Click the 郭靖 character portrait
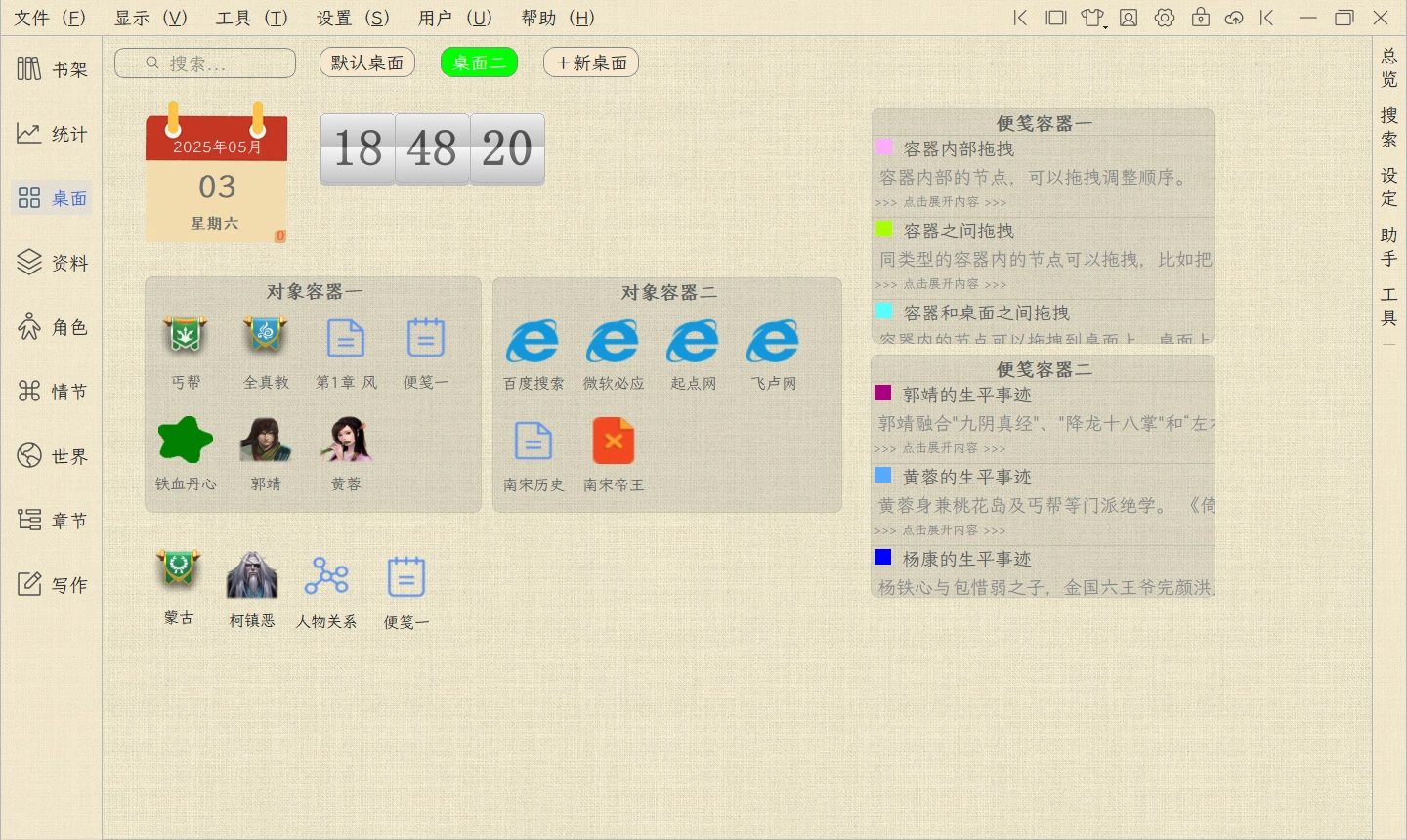The width and height of the screenshot is (1407, 840). click(x=266, y=441)
